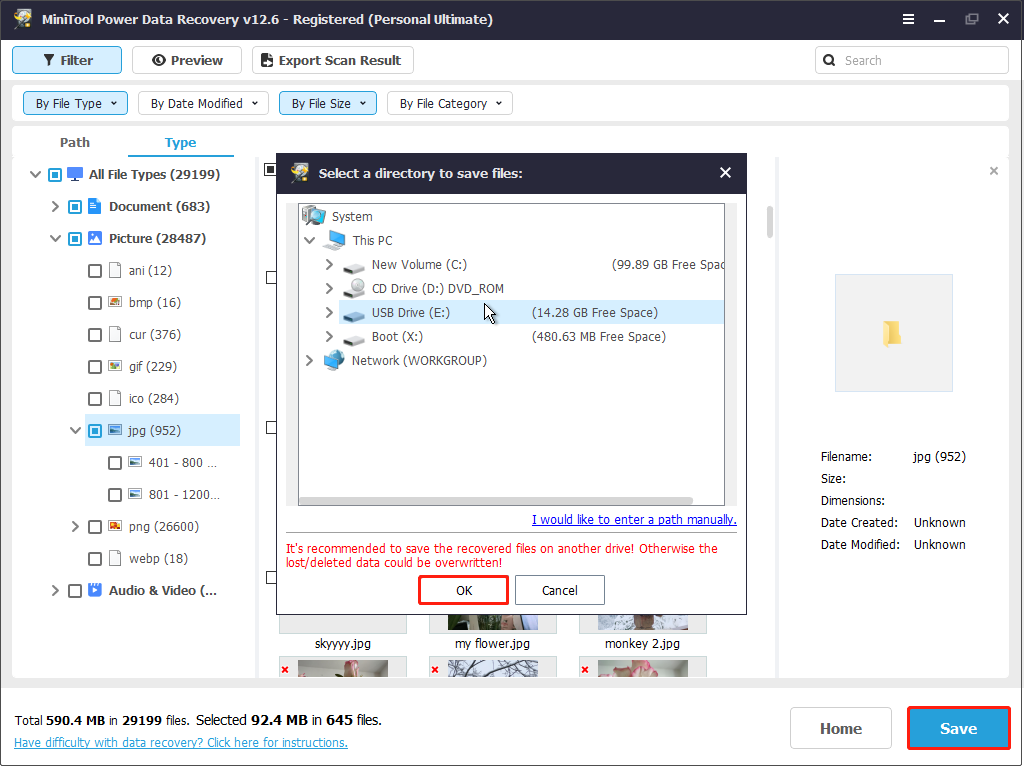Click the New Volume (C:) drive icon
Screen dimensions: 1024x768
pos(354,266)
